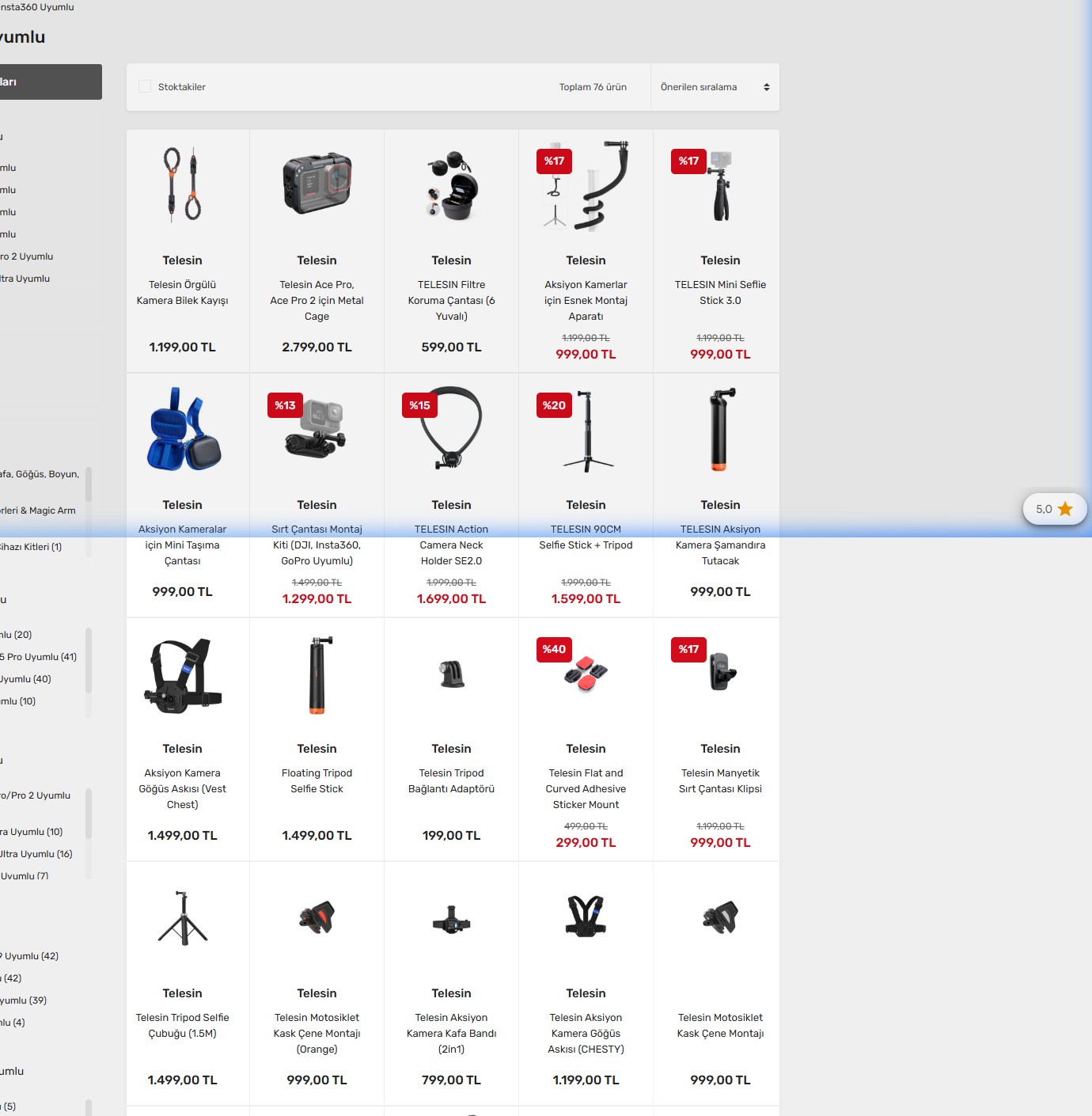Click the 1.599,00 TL Selfie Stick price
Screen dimensions: 1092x1116
586,599
